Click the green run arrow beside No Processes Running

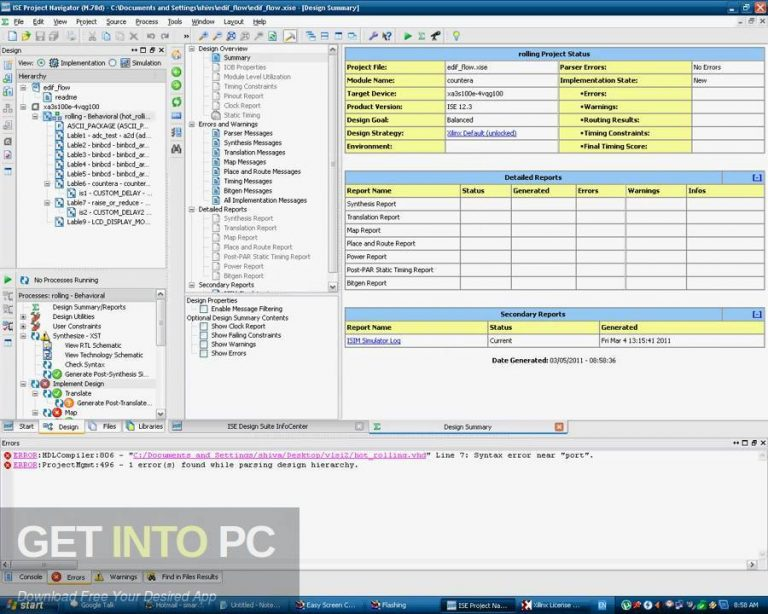[8, 280]
